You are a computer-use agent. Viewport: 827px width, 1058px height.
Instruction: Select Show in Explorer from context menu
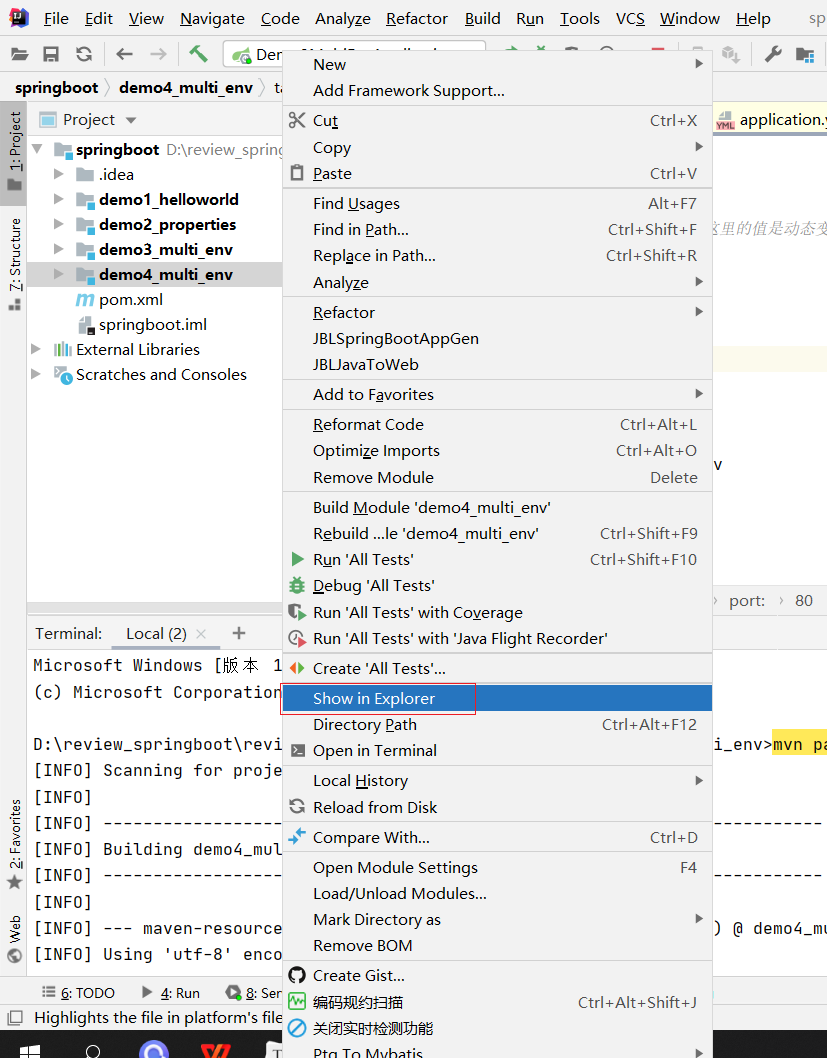pyautogui.click(x=374, y=698)
